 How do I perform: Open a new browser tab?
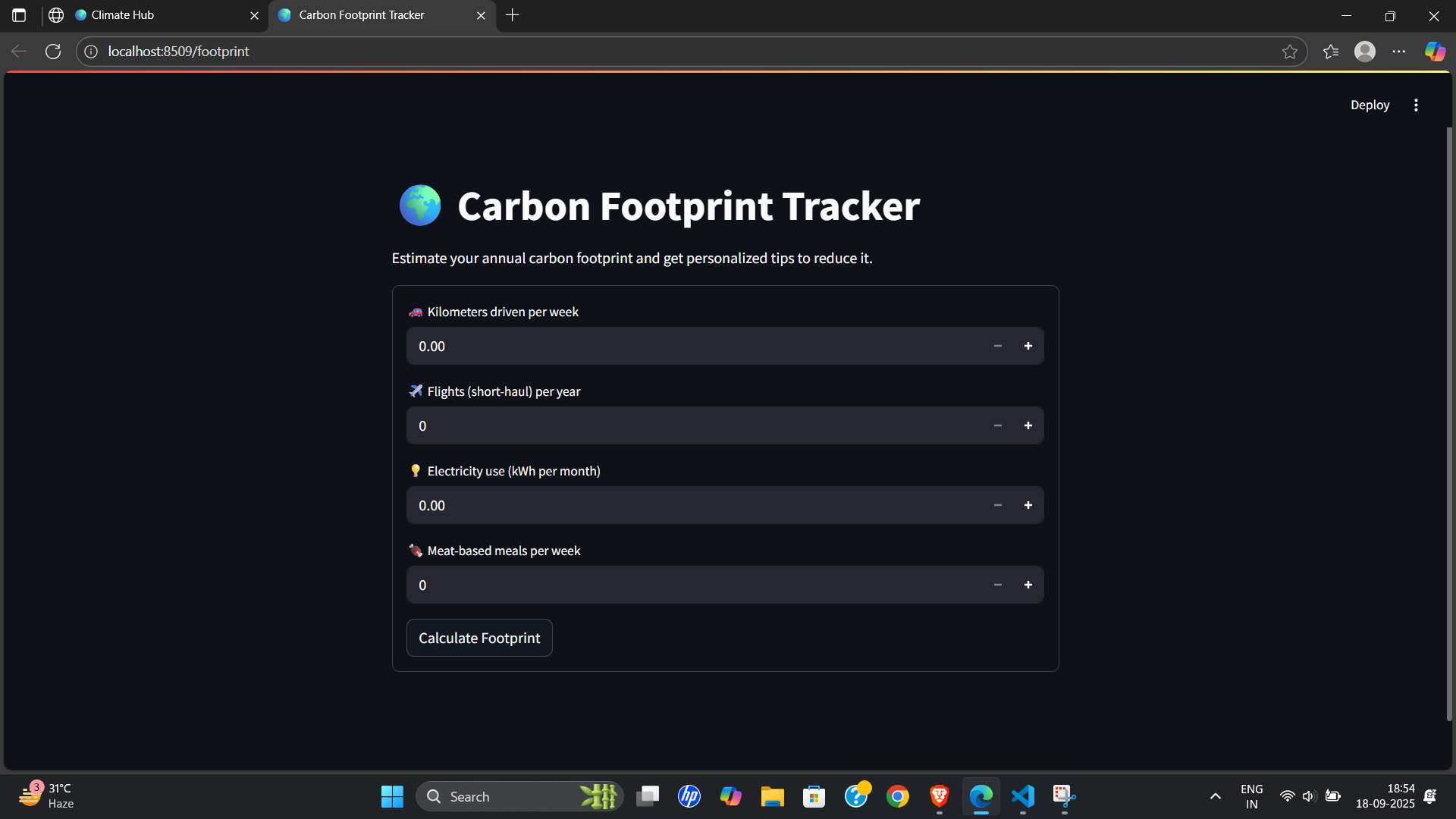(513, 15)
